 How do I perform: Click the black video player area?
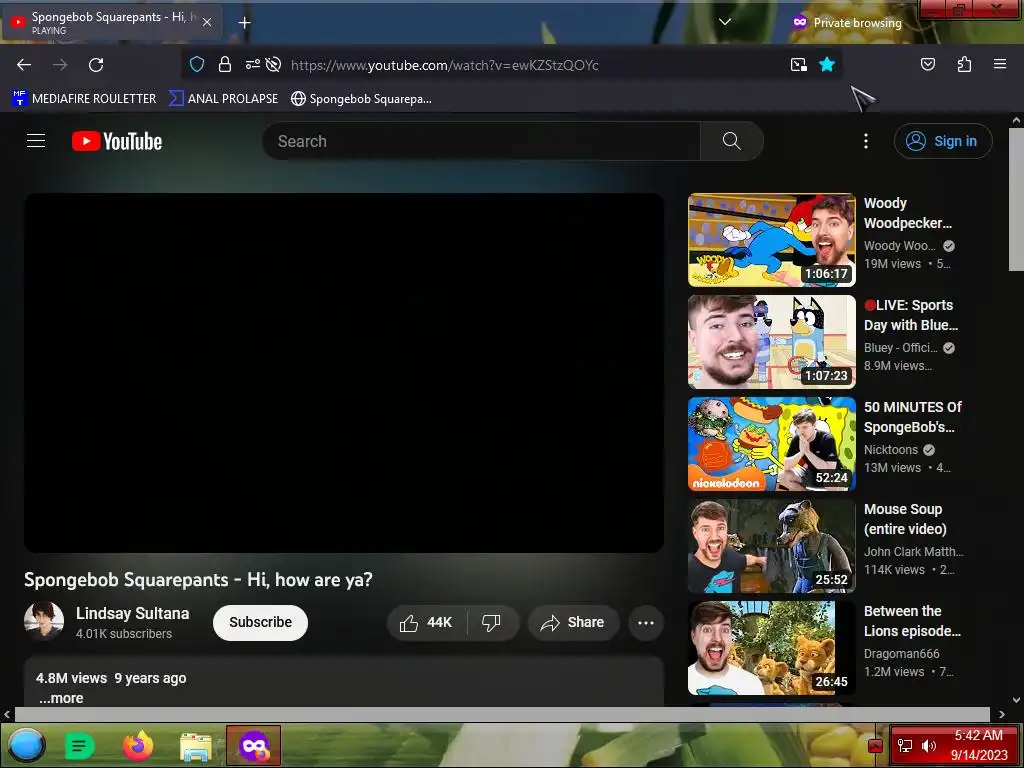(344, 373)
